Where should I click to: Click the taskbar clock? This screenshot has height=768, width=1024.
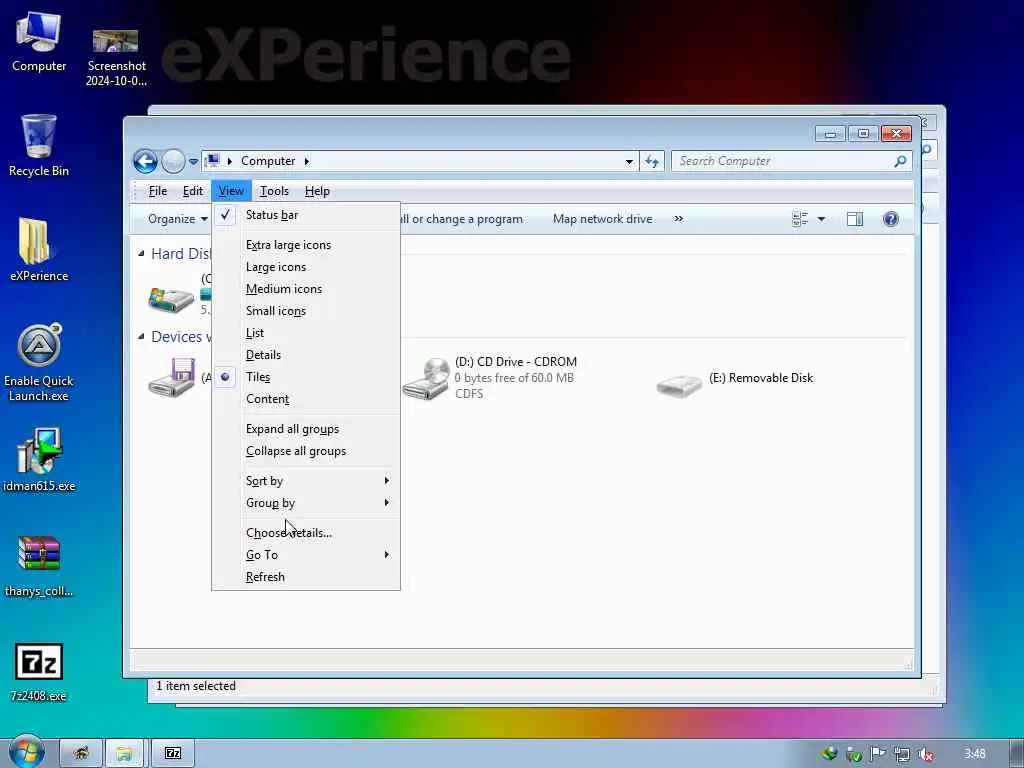tap(975, 754)
